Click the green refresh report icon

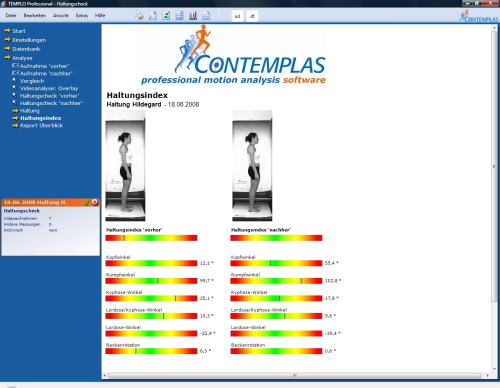(x=166, y=15)
